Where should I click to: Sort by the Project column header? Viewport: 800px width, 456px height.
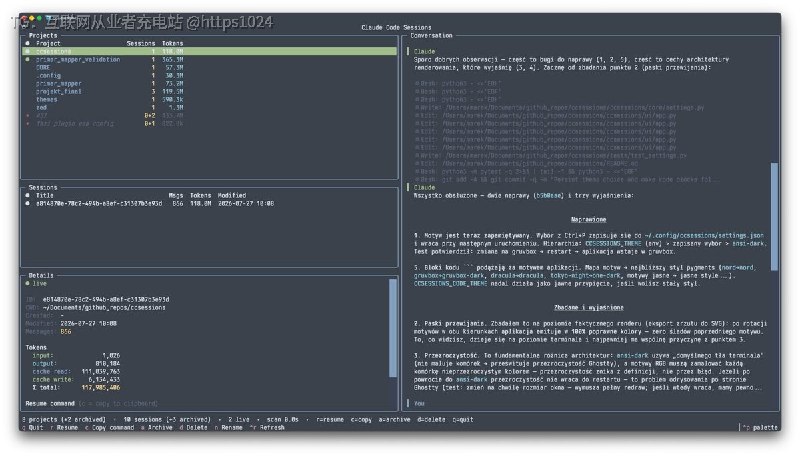(48, 44)
